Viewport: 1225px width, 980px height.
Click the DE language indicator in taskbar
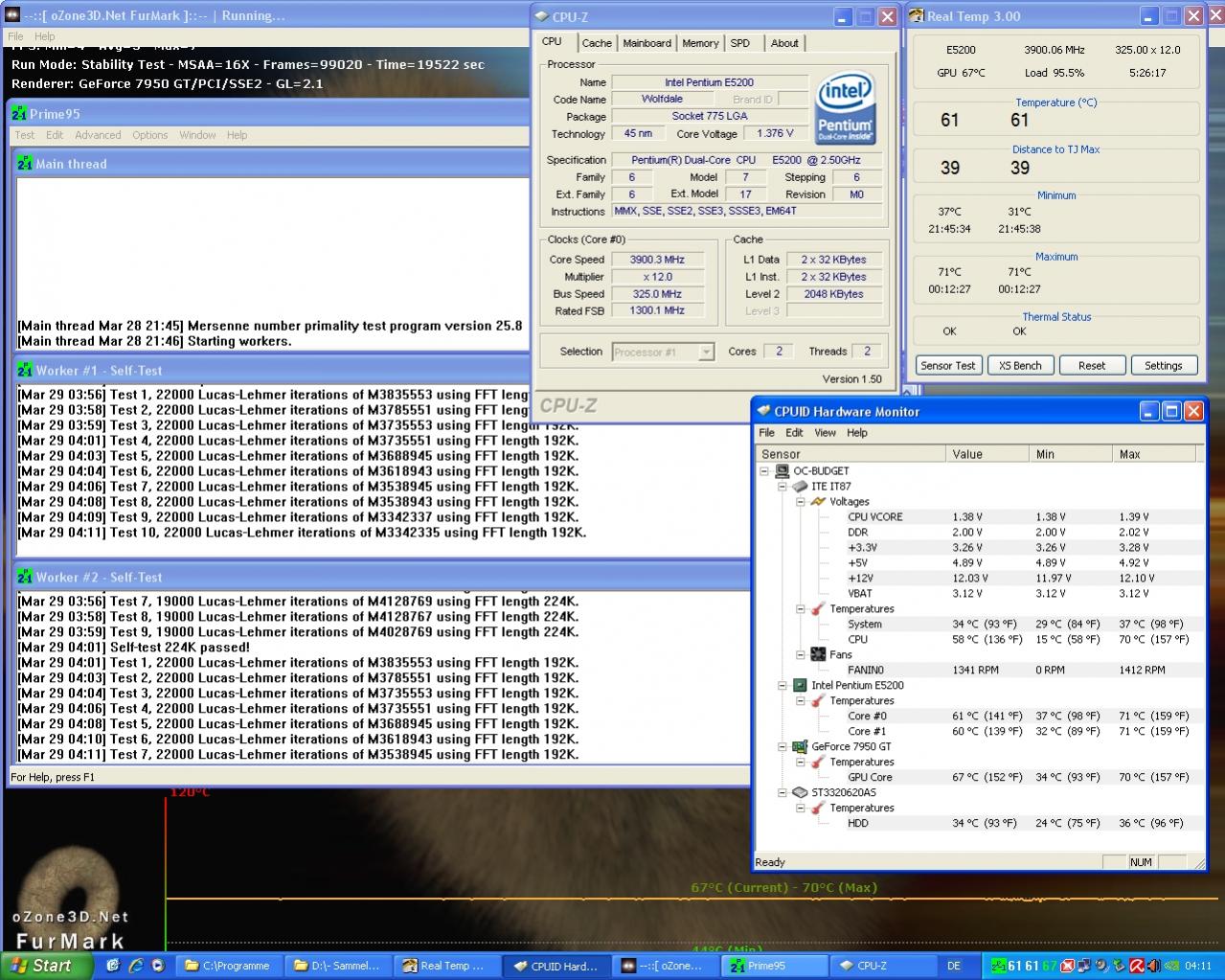coord(954,966)
